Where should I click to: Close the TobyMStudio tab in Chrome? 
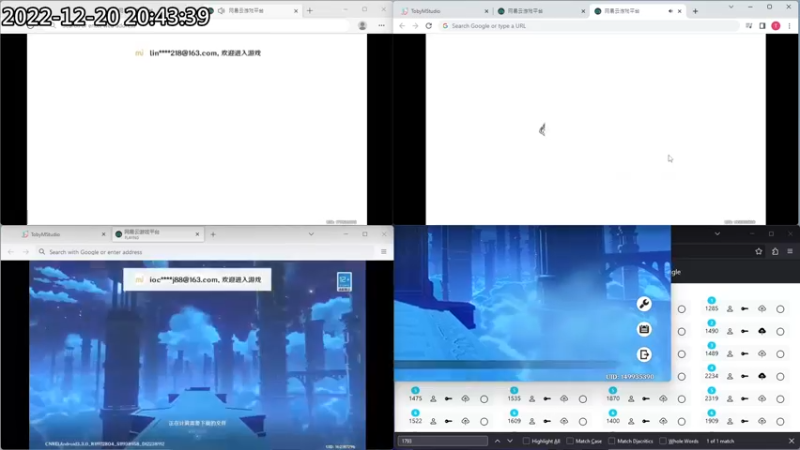click(486, 11)
